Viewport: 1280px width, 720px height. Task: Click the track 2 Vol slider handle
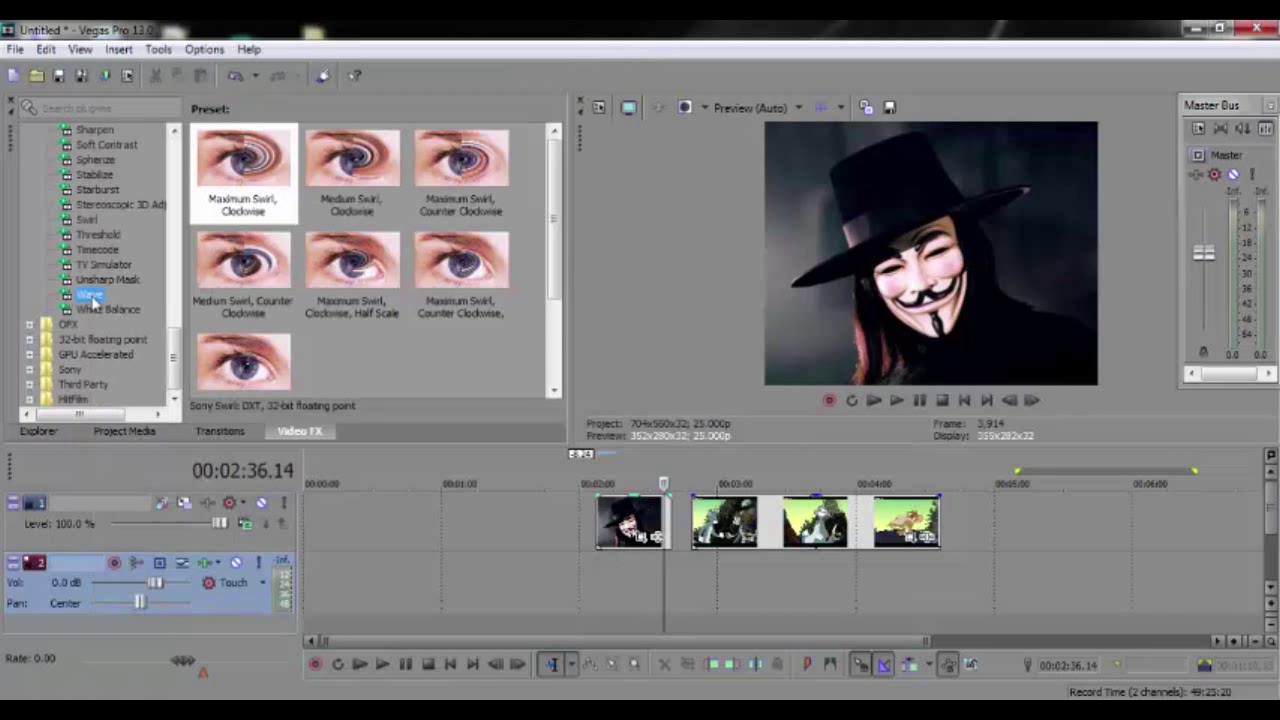pos(155,583)
